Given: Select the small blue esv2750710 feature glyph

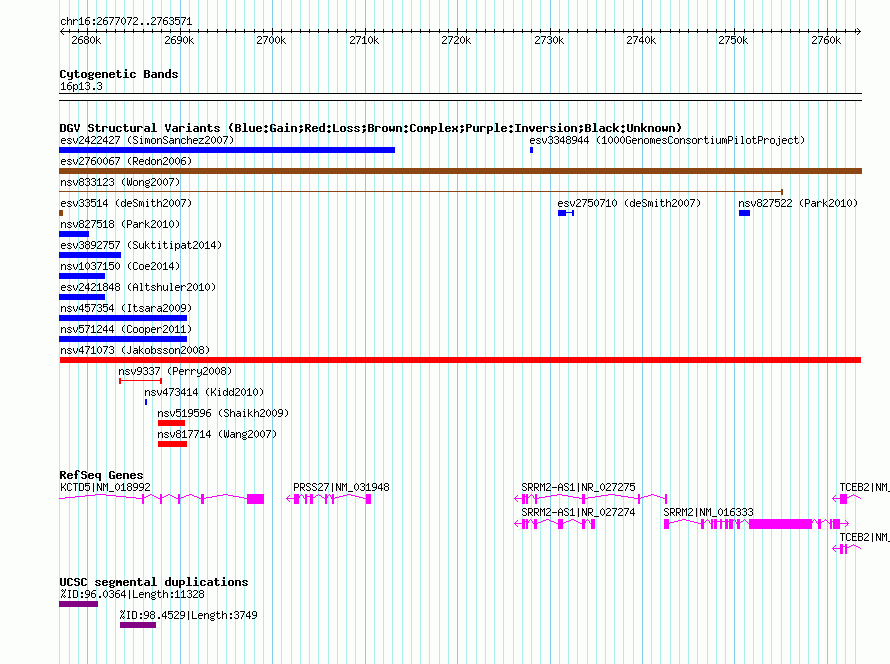Looking at the screenshot, I should tap(566, 213).
